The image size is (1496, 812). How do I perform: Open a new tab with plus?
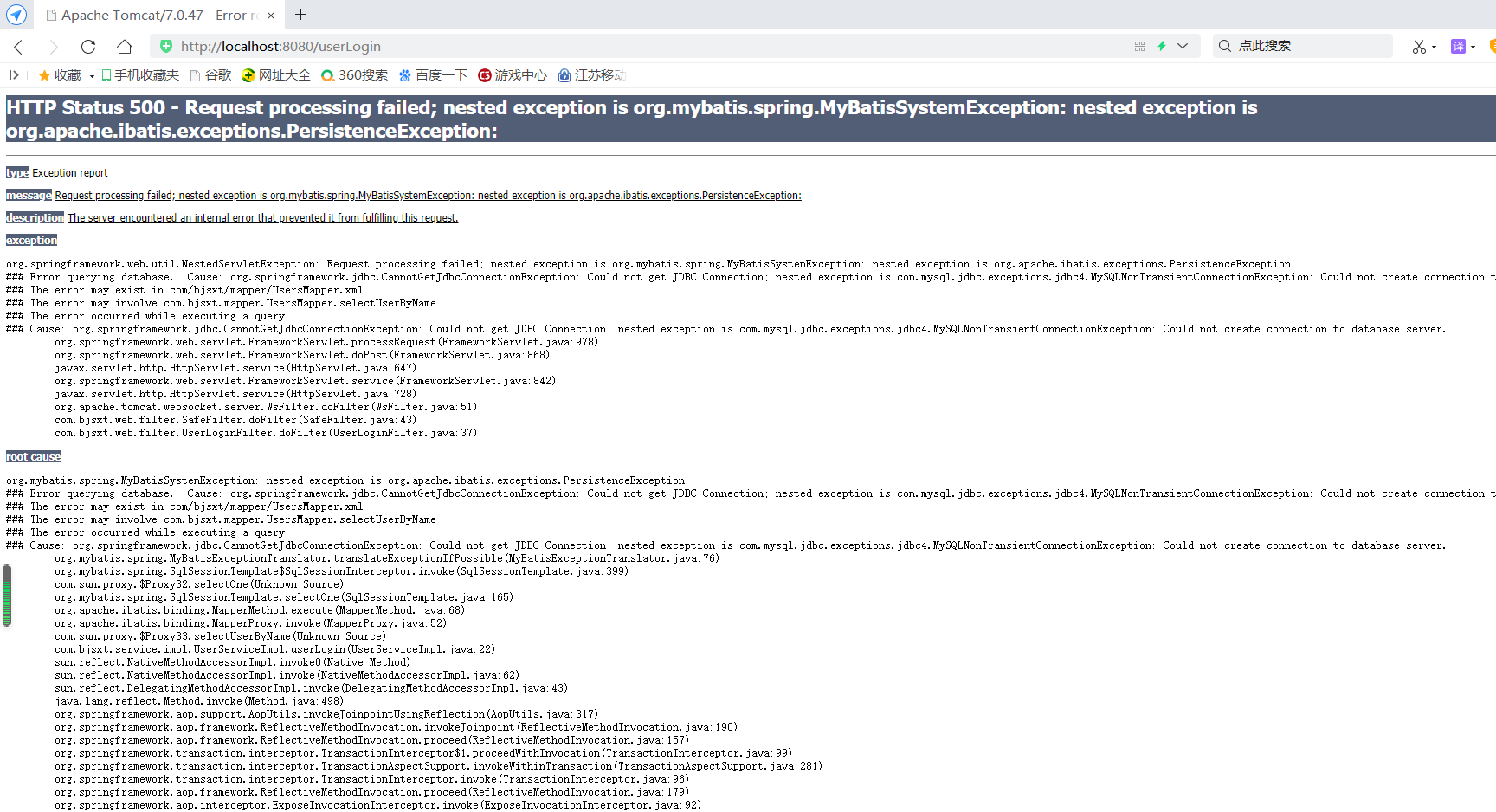[x=300, y=15]
